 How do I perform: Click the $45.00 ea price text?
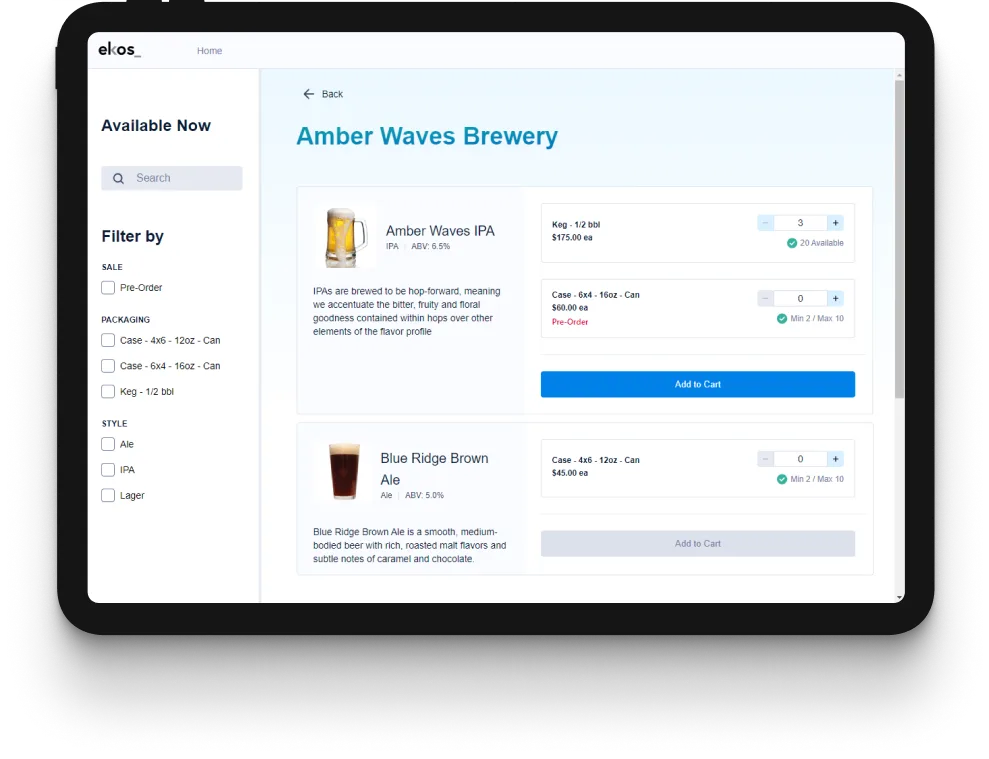pos(570,473)
